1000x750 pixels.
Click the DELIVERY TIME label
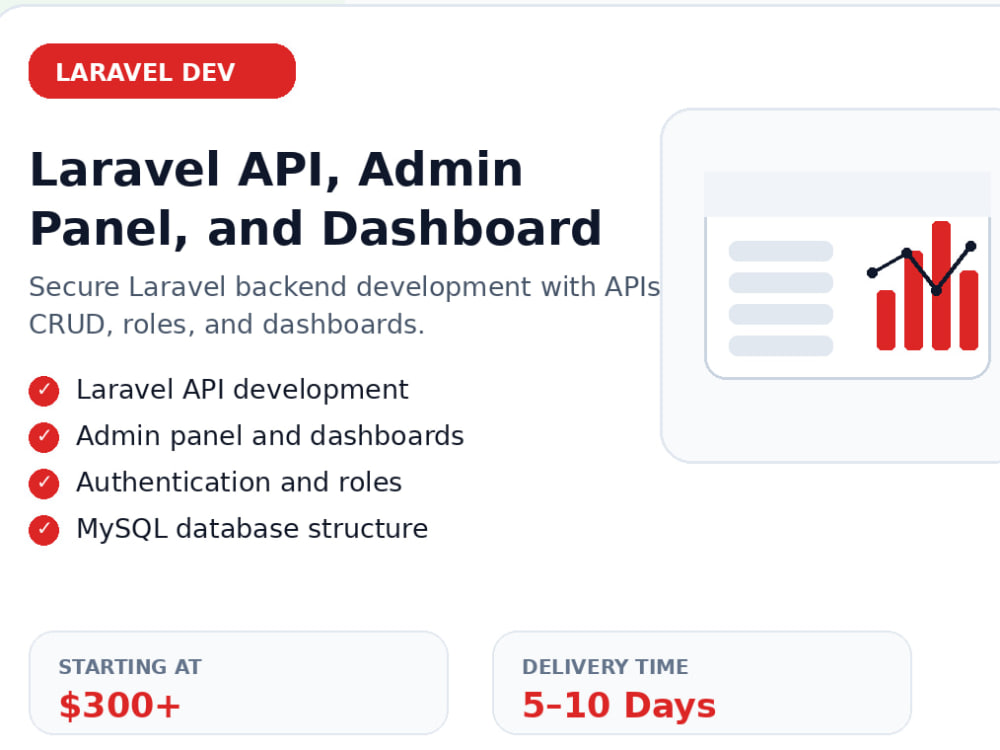point(605,666)
